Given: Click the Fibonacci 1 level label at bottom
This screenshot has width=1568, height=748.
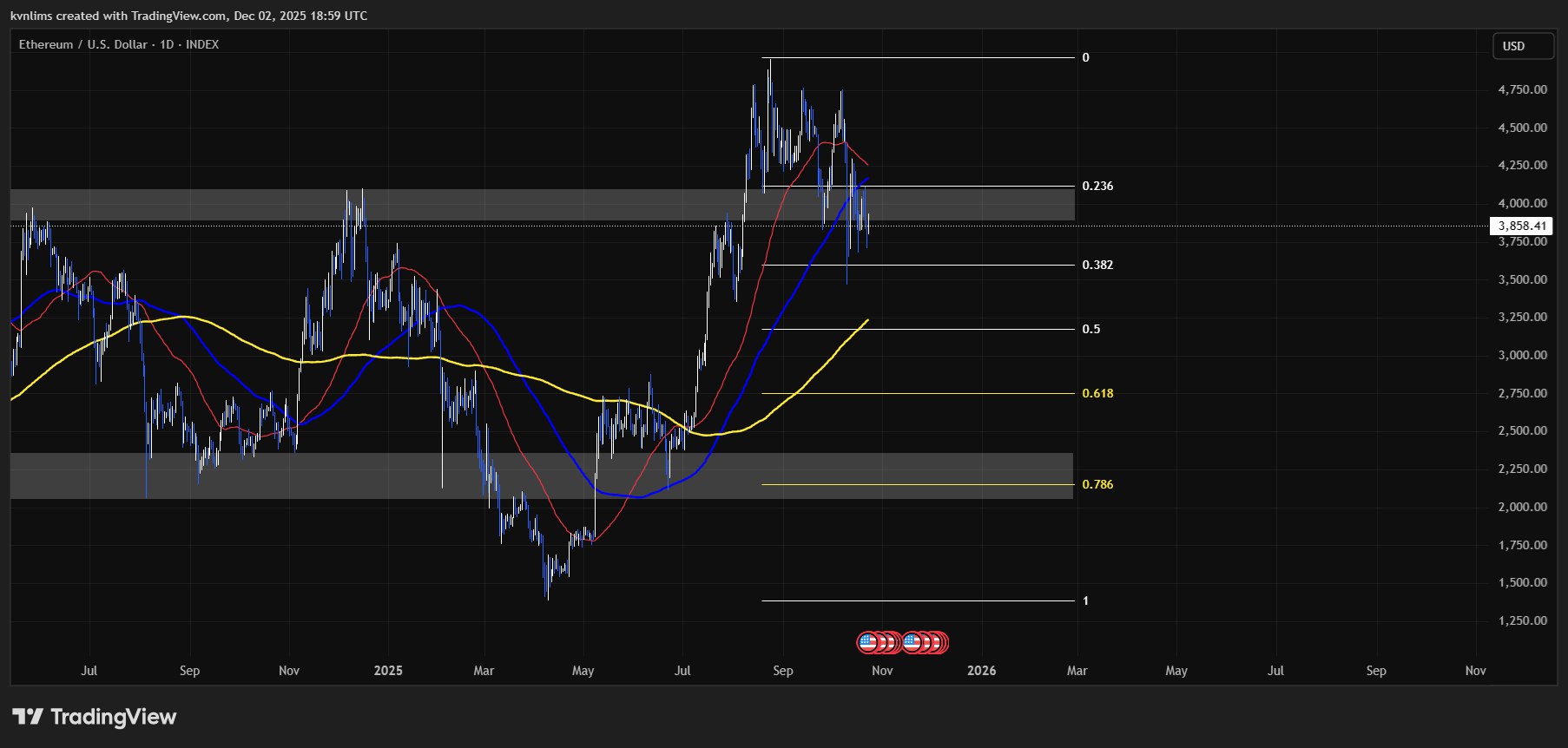Looking at the screenshot, I should click(x=1085, y=600).
